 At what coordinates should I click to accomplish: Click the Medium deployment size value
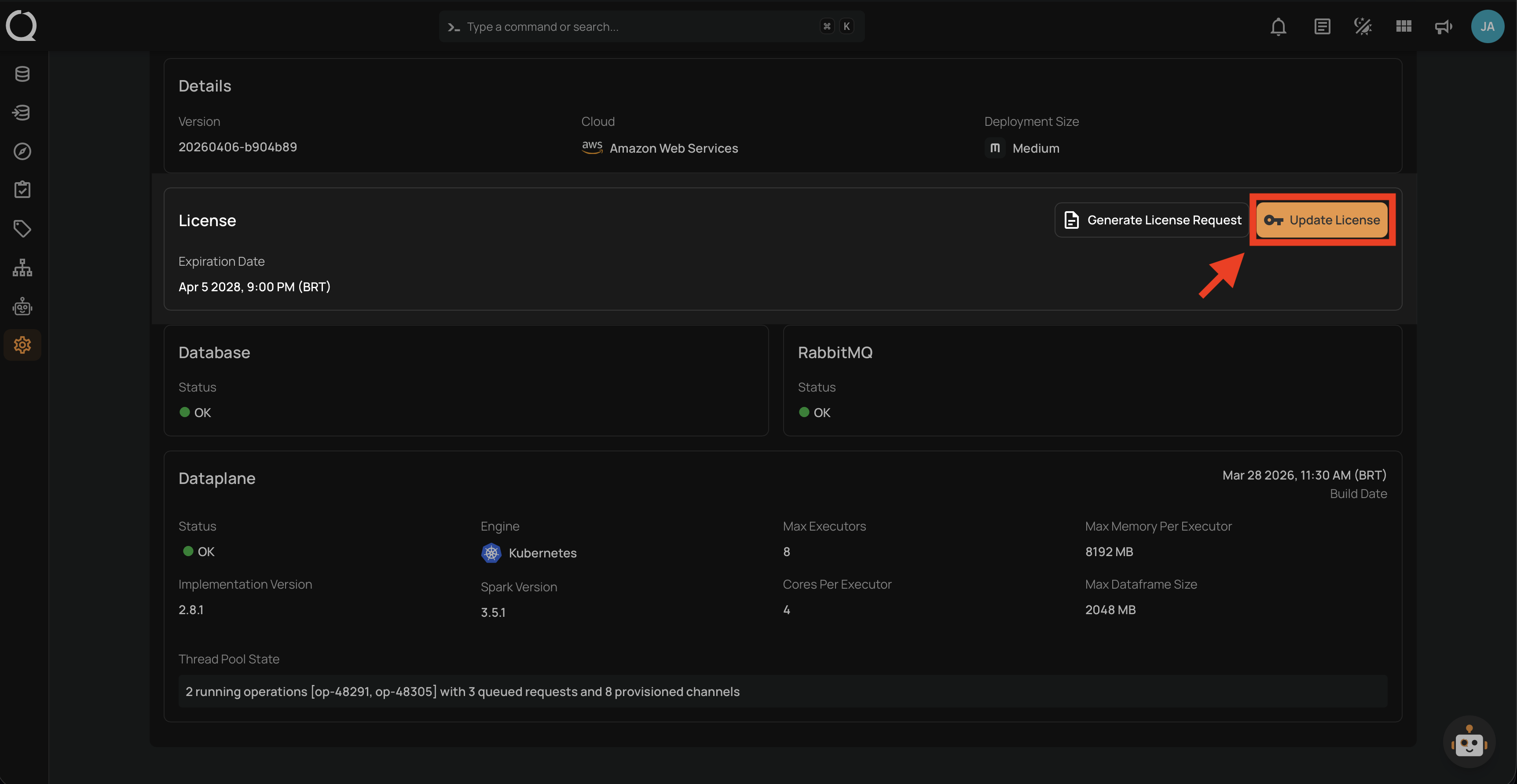pyautogui.click(x=1036, y=148)
